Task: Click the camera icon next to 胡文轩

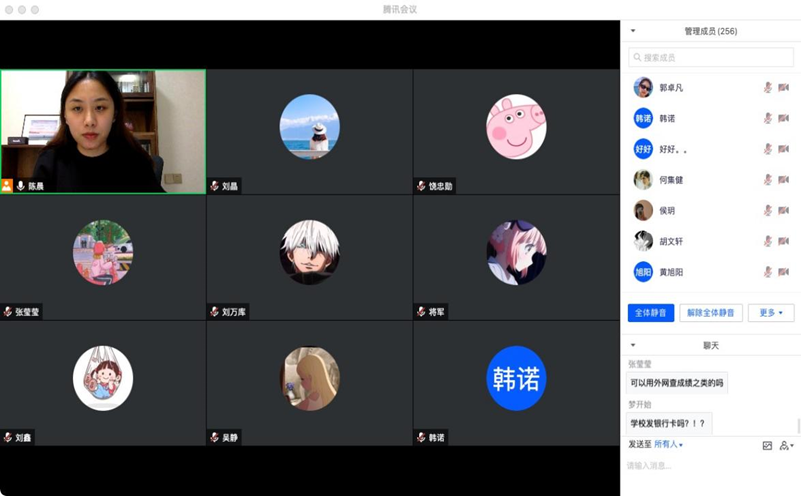Action: [783, 241]
